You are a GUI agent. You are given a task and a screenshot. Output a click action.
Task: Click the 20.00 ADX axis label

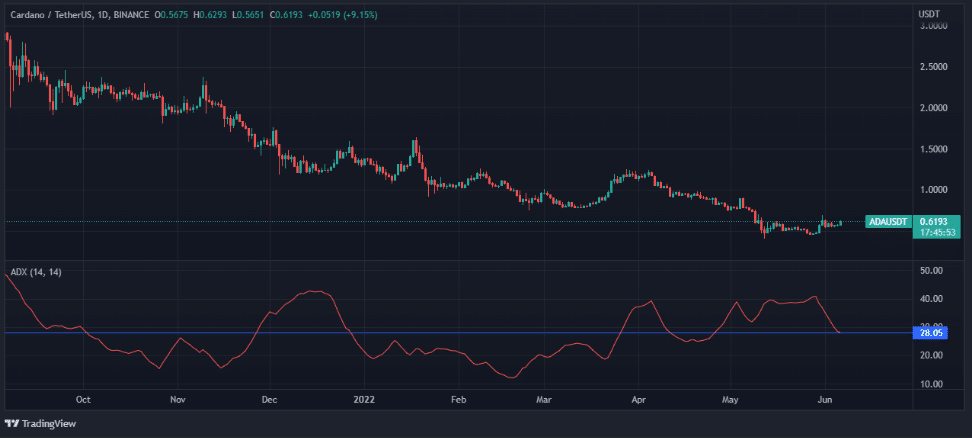point(932,356)
